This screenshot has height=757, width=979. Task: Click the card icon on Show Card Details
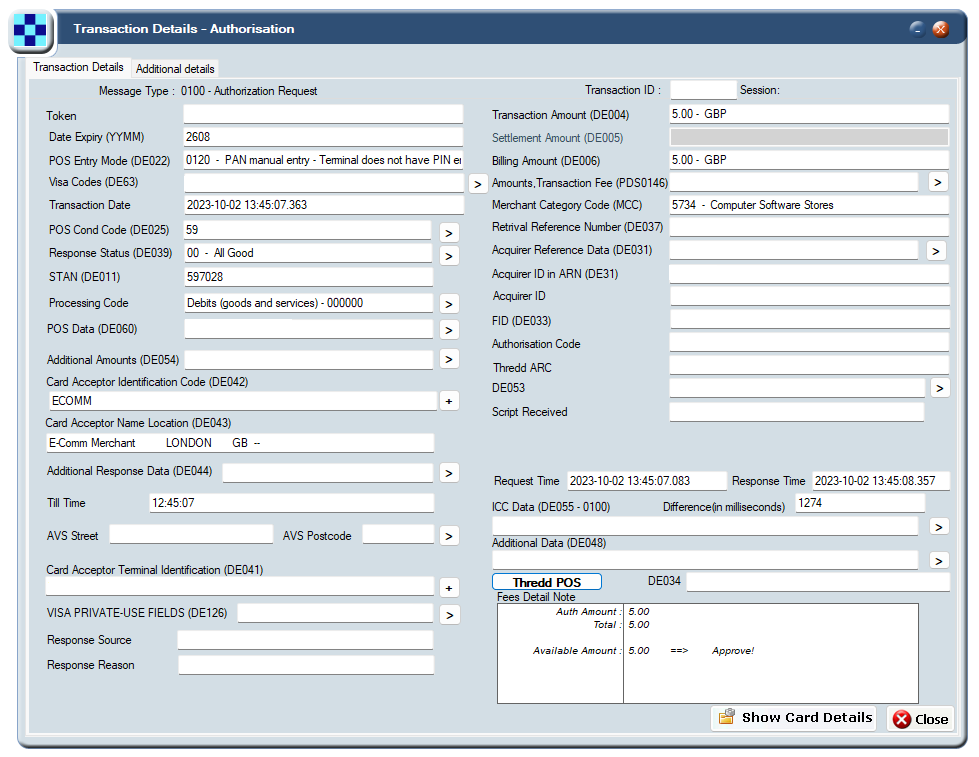click(726, 717)
